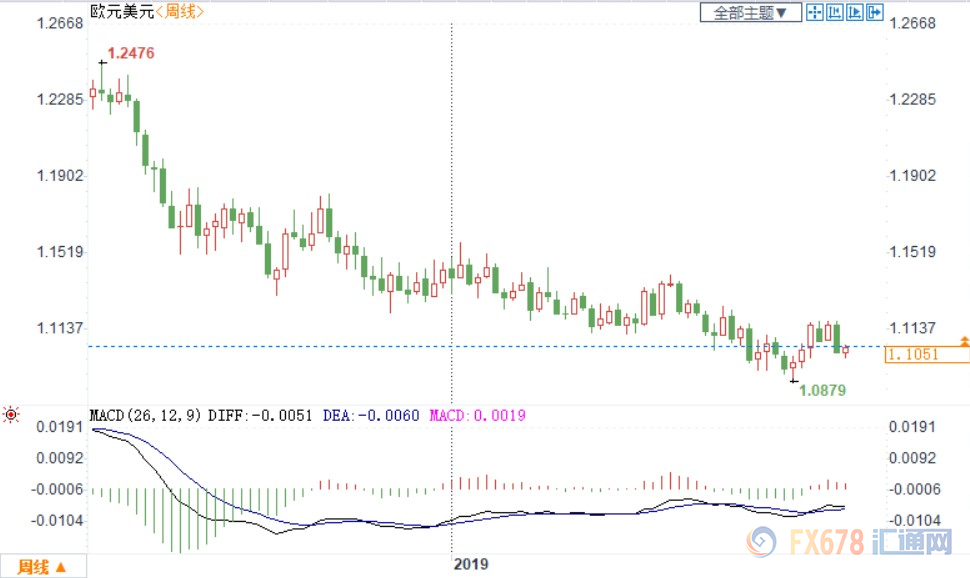Click the left axis 1.2285 price label
The image size is (970, 578).
pyautogui.click(x=59, y=100)
